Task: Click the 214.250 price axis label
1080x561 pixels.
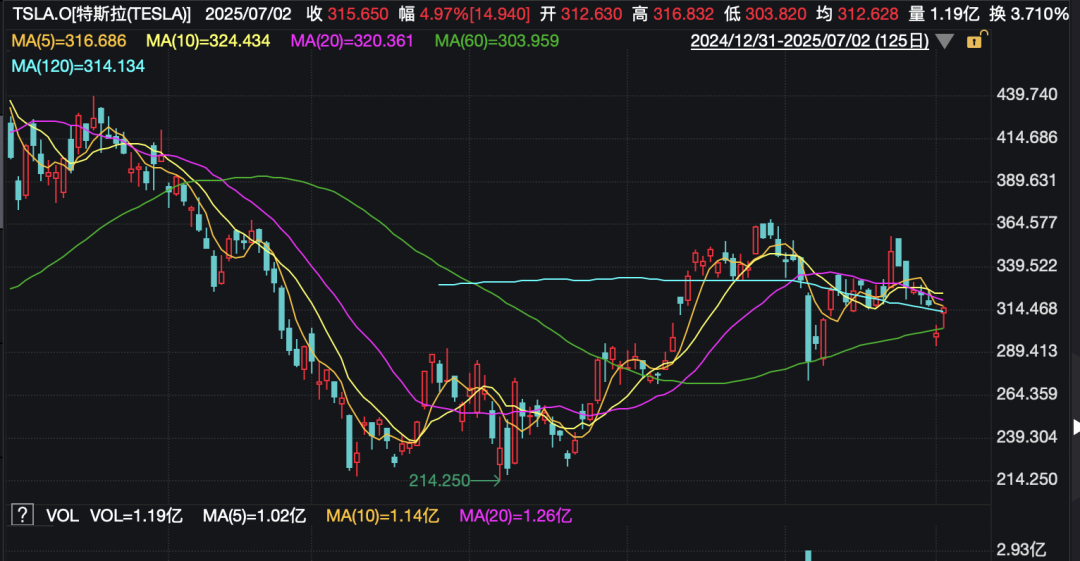Action: pos(1026,480)
